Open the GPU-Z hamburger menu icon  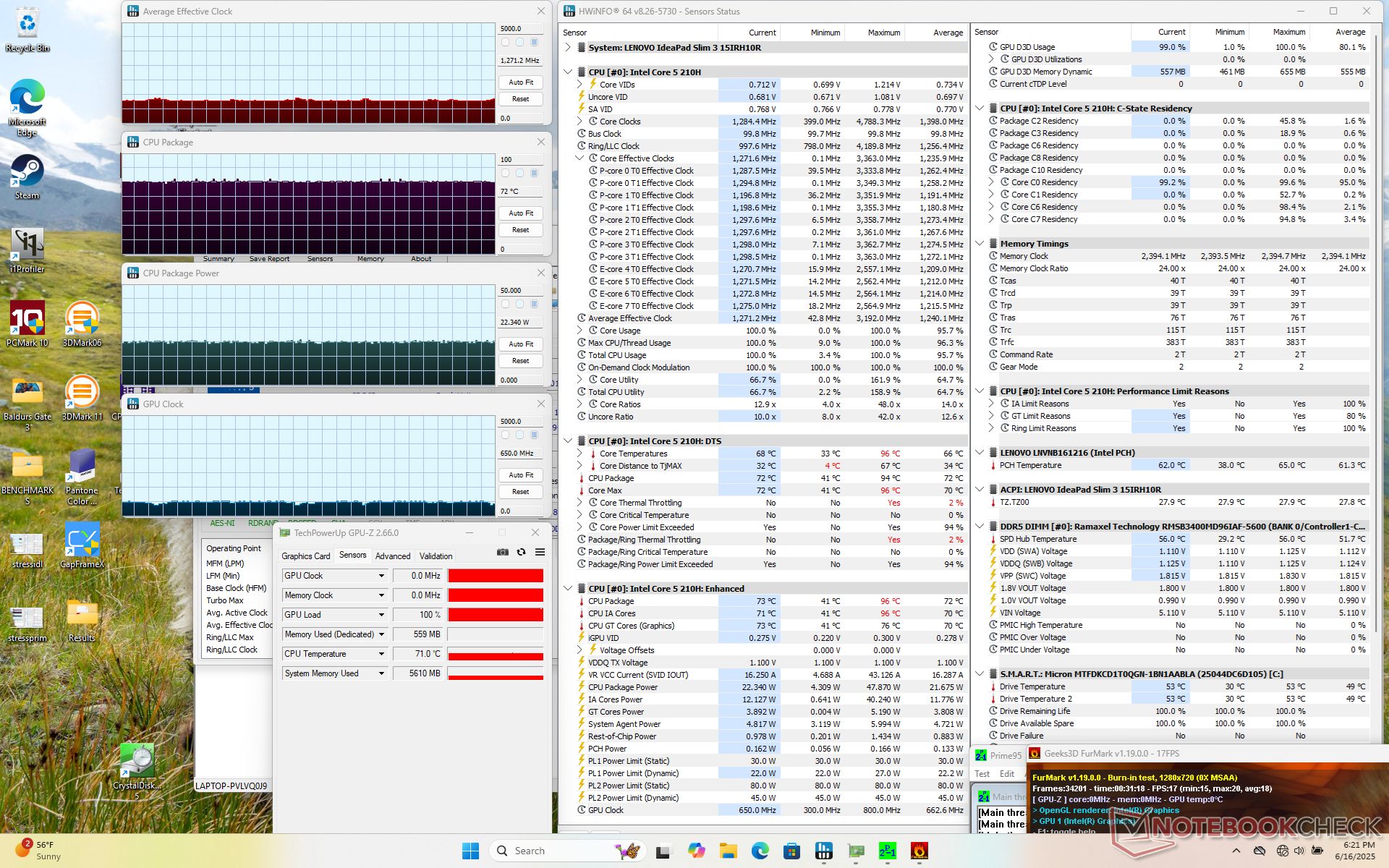coord(540,552)
